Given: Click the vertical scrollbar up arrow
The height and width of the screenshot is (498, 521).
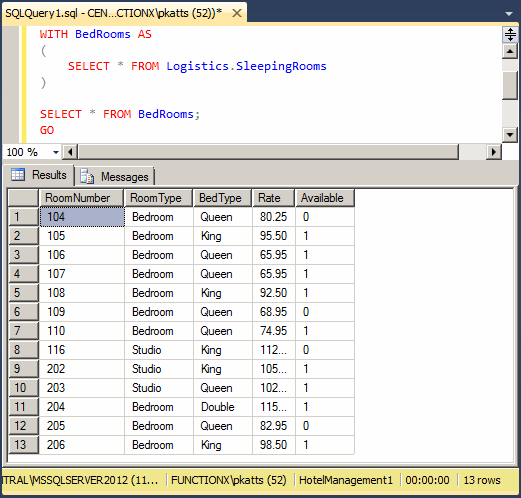Looking at the screenshot, I should click(x=510, y=51).
